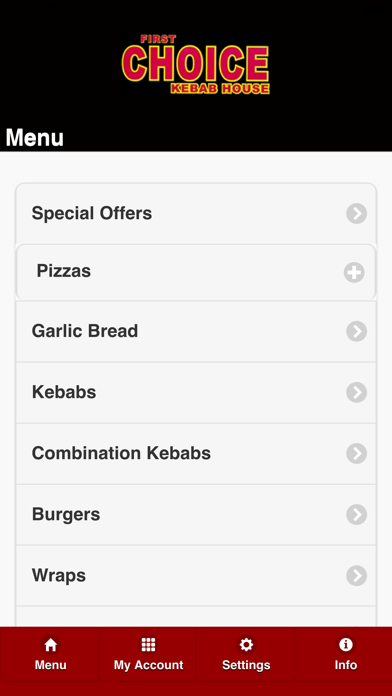Tap the grid icon above My Account
The width and height of the screenshot is (392, 696).
pyautogui.click(x=148, y=645)
